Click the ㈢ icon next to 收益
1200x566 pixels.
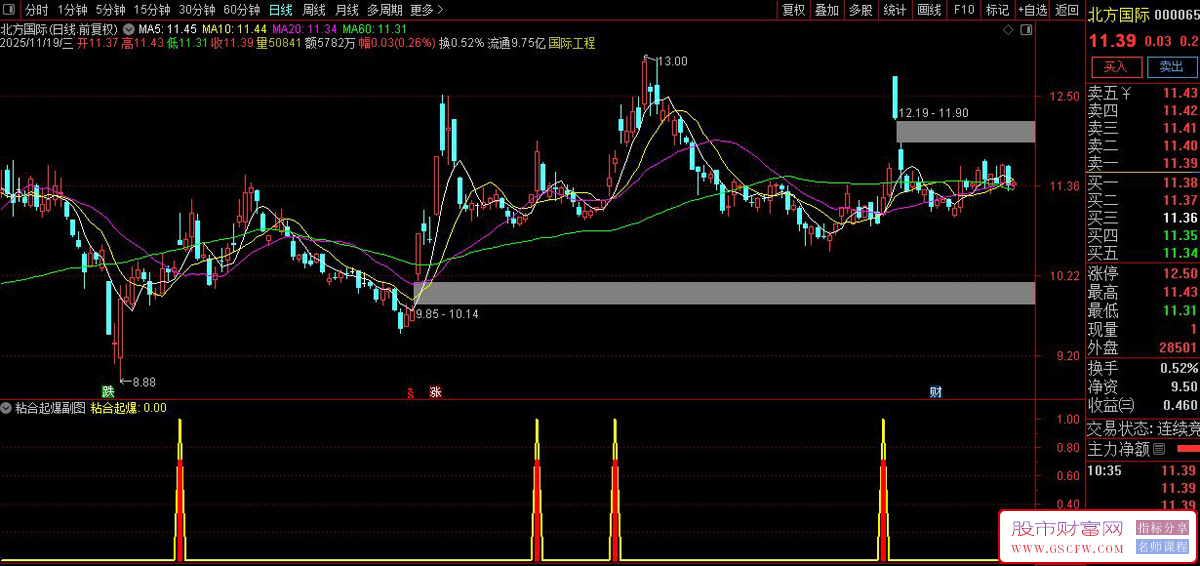(x=1127, y=405)
